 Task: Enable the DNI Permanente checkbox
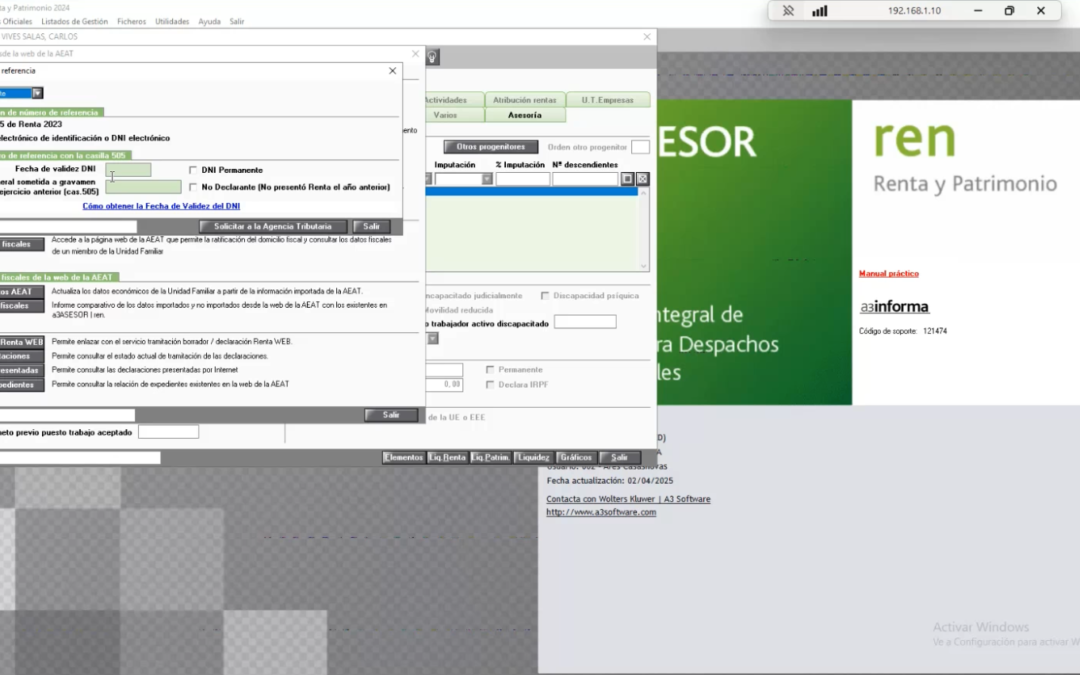[193, 170]
